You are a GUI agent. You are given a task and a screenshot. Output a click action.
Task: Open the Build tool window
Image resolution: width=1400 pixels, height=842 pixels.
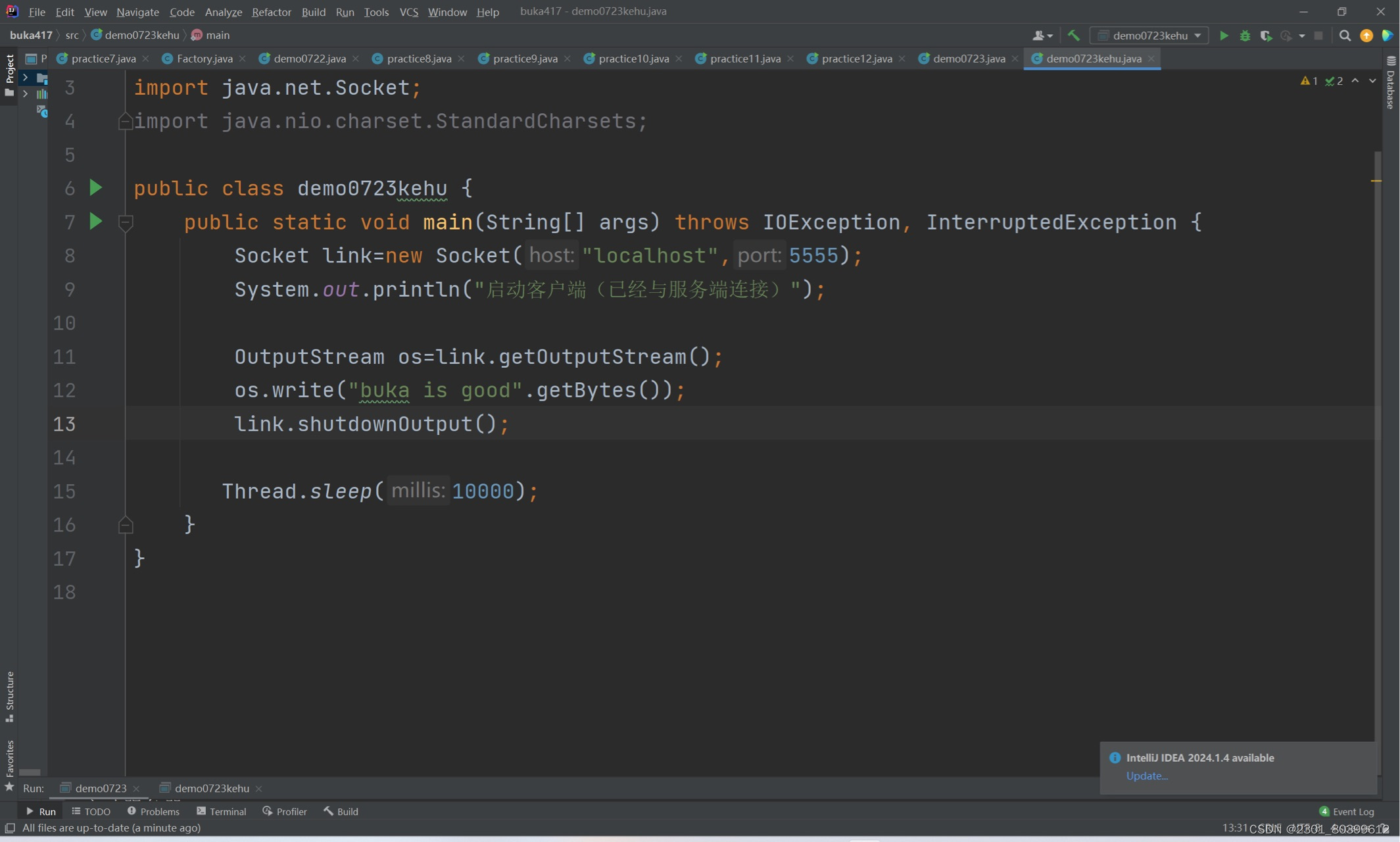[341, 812]
